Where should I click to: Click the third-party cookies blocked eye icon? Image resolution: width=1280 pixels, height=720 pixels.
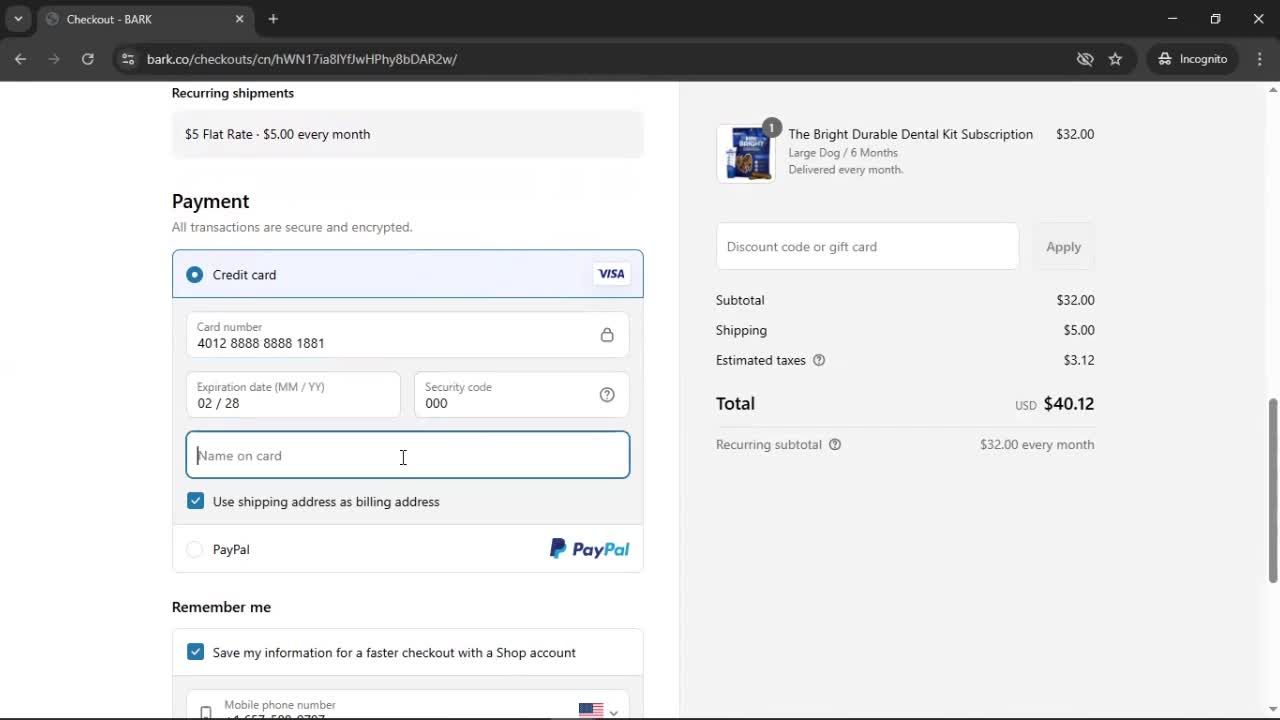pyautogui.click(x=1085, y=59)
